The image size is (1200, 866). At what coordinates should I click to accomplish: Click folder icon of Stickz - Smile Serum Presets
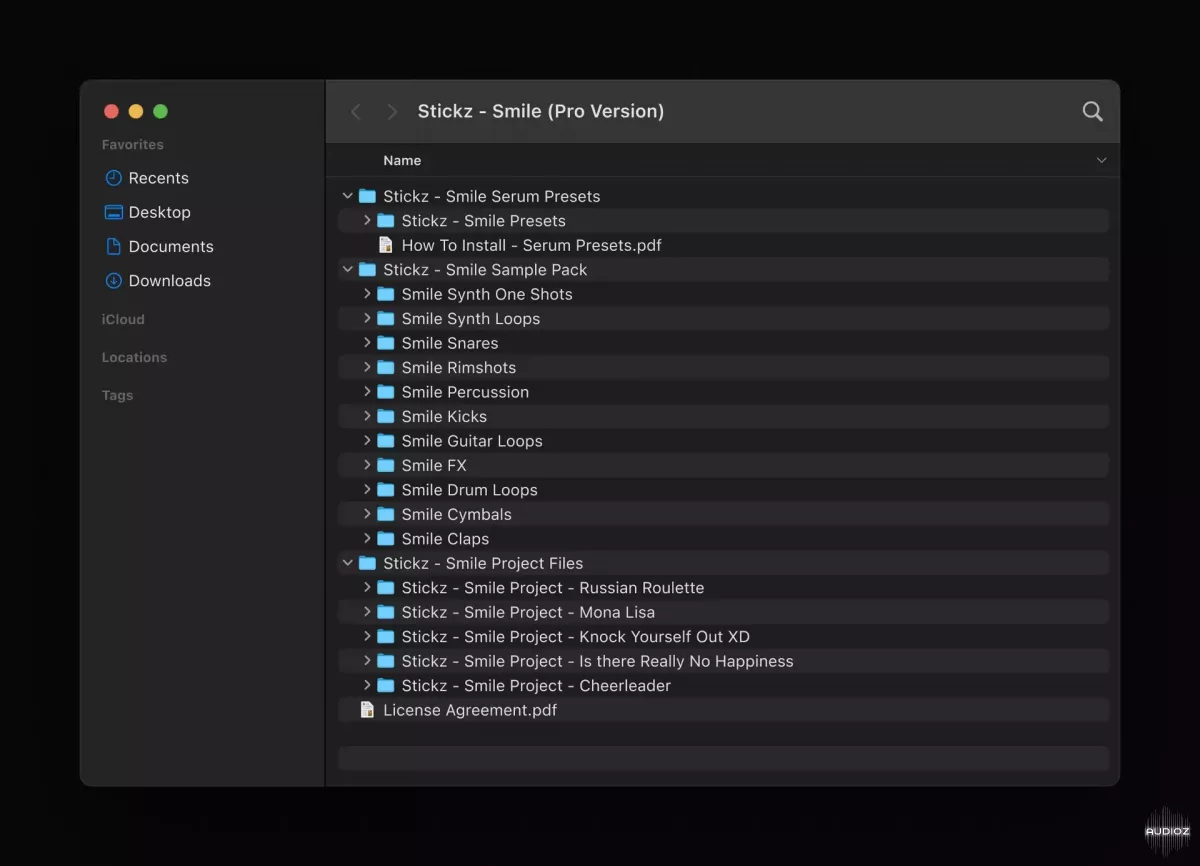(367, 196)
